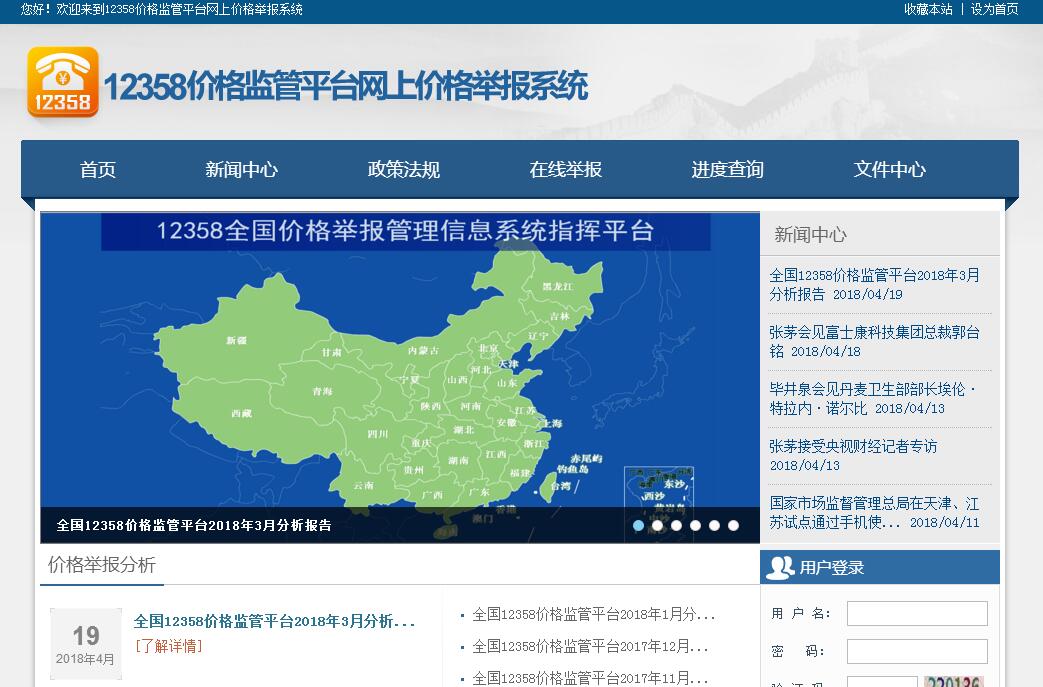Open the 政策法规 navigation item

(403, 170)
